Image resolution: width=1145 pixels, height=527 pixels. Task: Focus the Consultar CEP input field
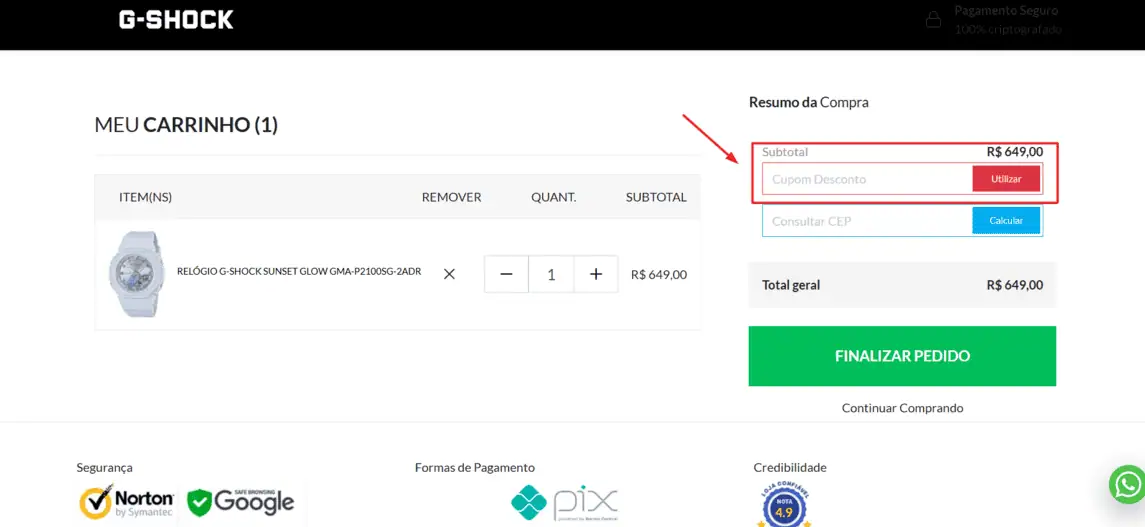tap(867, 221)
